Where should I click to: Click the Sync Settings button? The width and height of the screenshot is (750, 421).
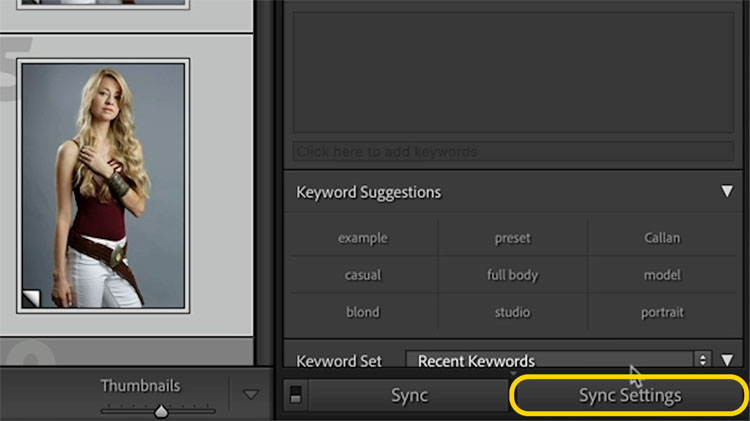(629, 396)
